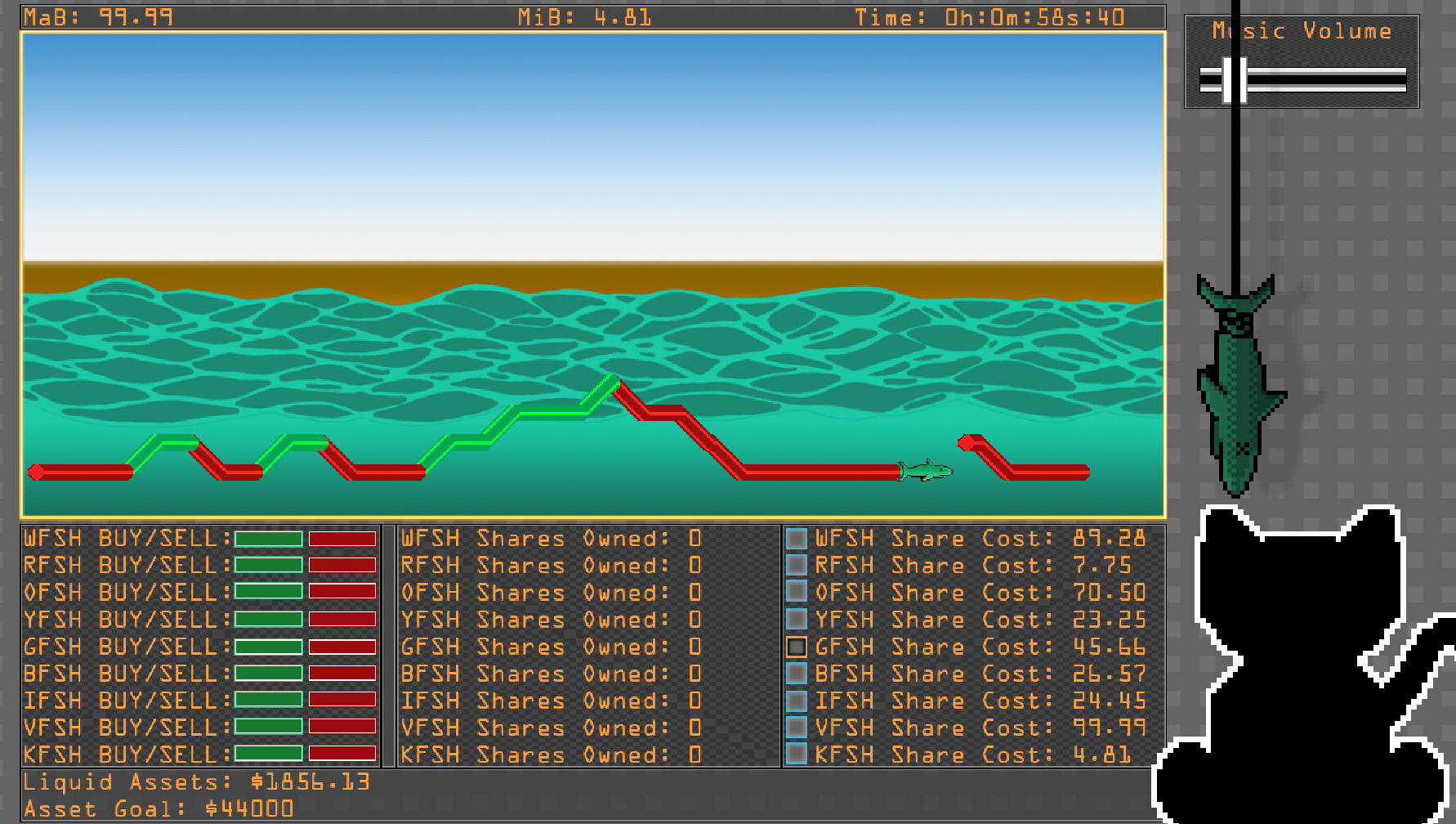This screenshot has height=824, width=1456.
Task: Enable the WFSH share cost checkbox
Action: pyautogui.click(x=796, y=539)
